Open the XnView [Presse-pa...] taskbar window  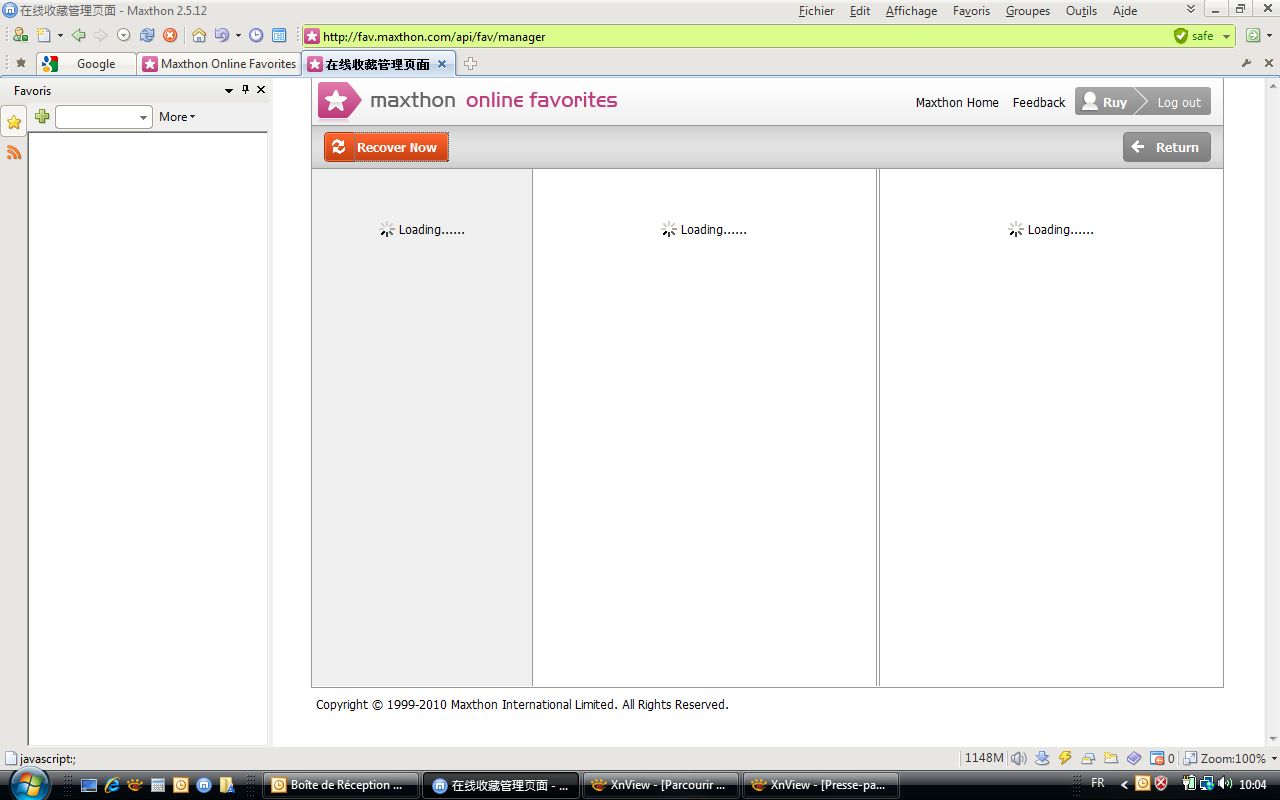pyautogui.click(x=821, y=785)
